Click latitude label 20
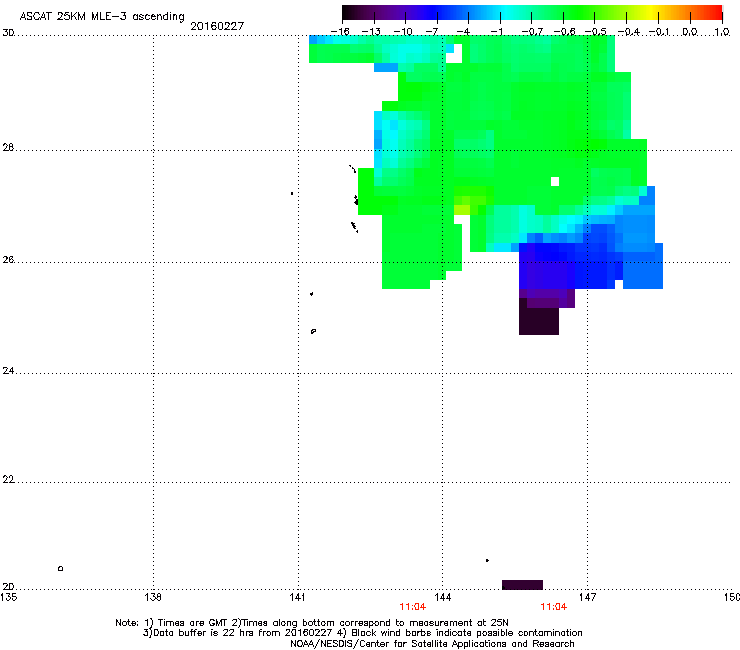The height and width of the screenshot is (650, 740). coord(8,587)
